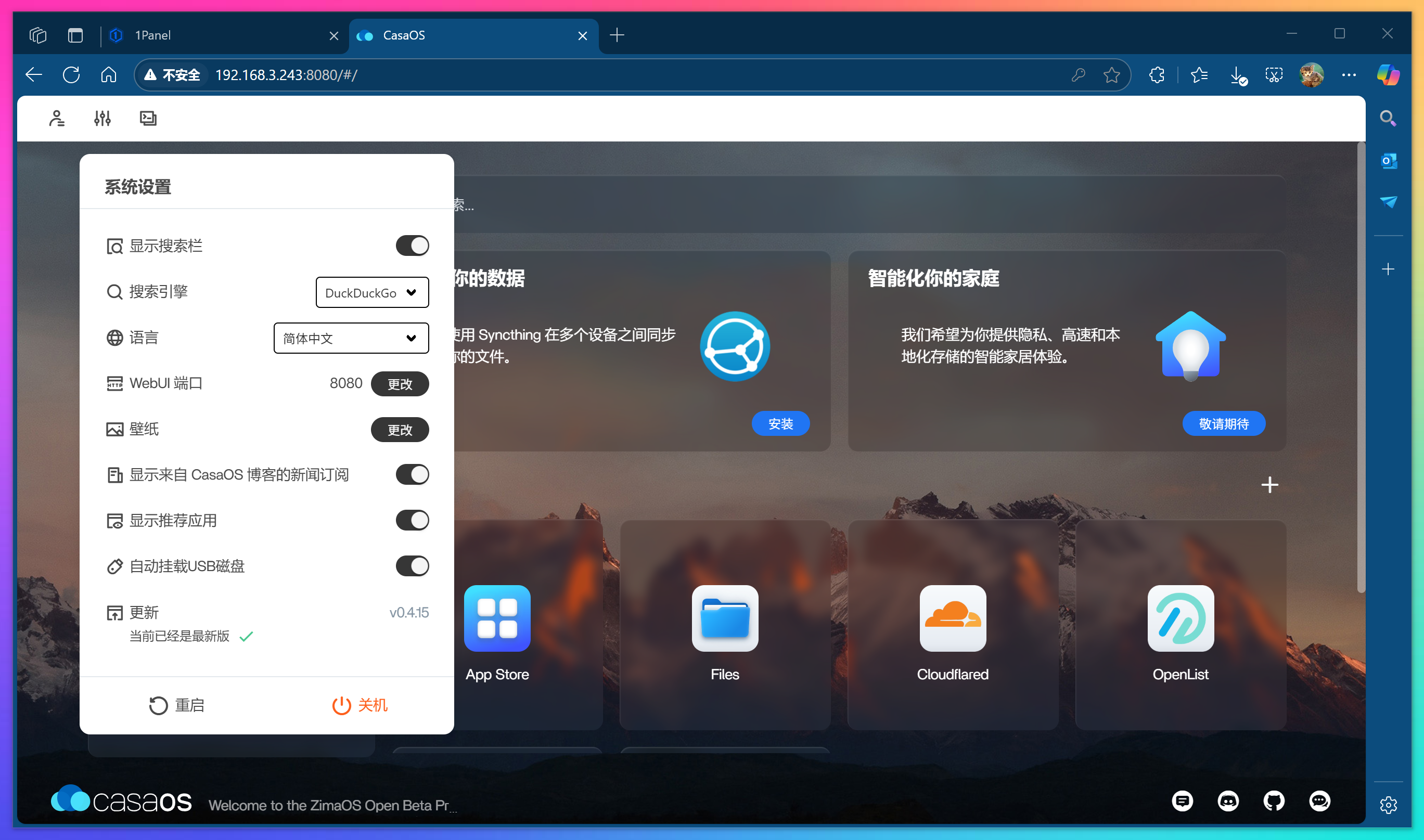Expand the 简体中文 language selector

click(351, 338)
